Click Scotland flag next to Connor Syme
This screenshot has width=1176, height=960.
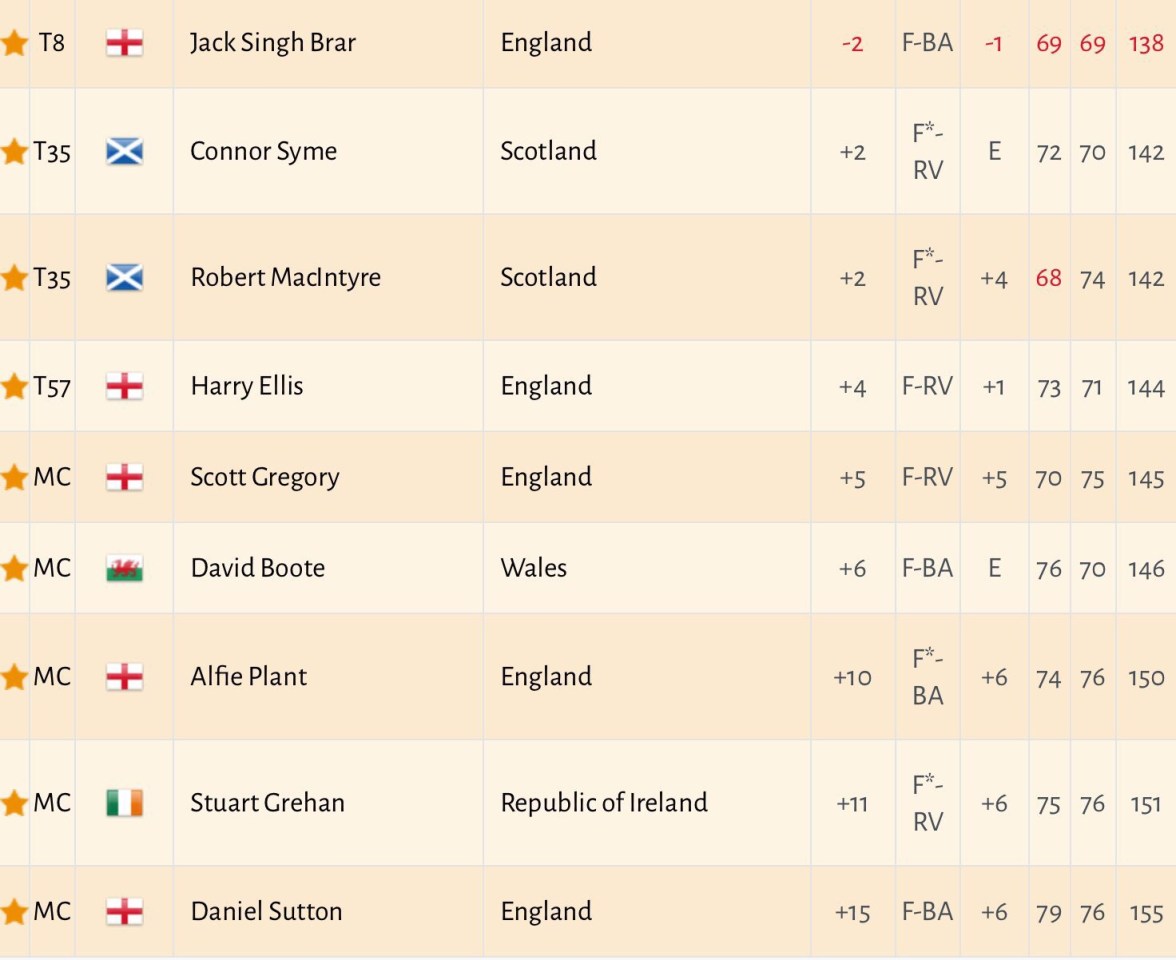125,152
